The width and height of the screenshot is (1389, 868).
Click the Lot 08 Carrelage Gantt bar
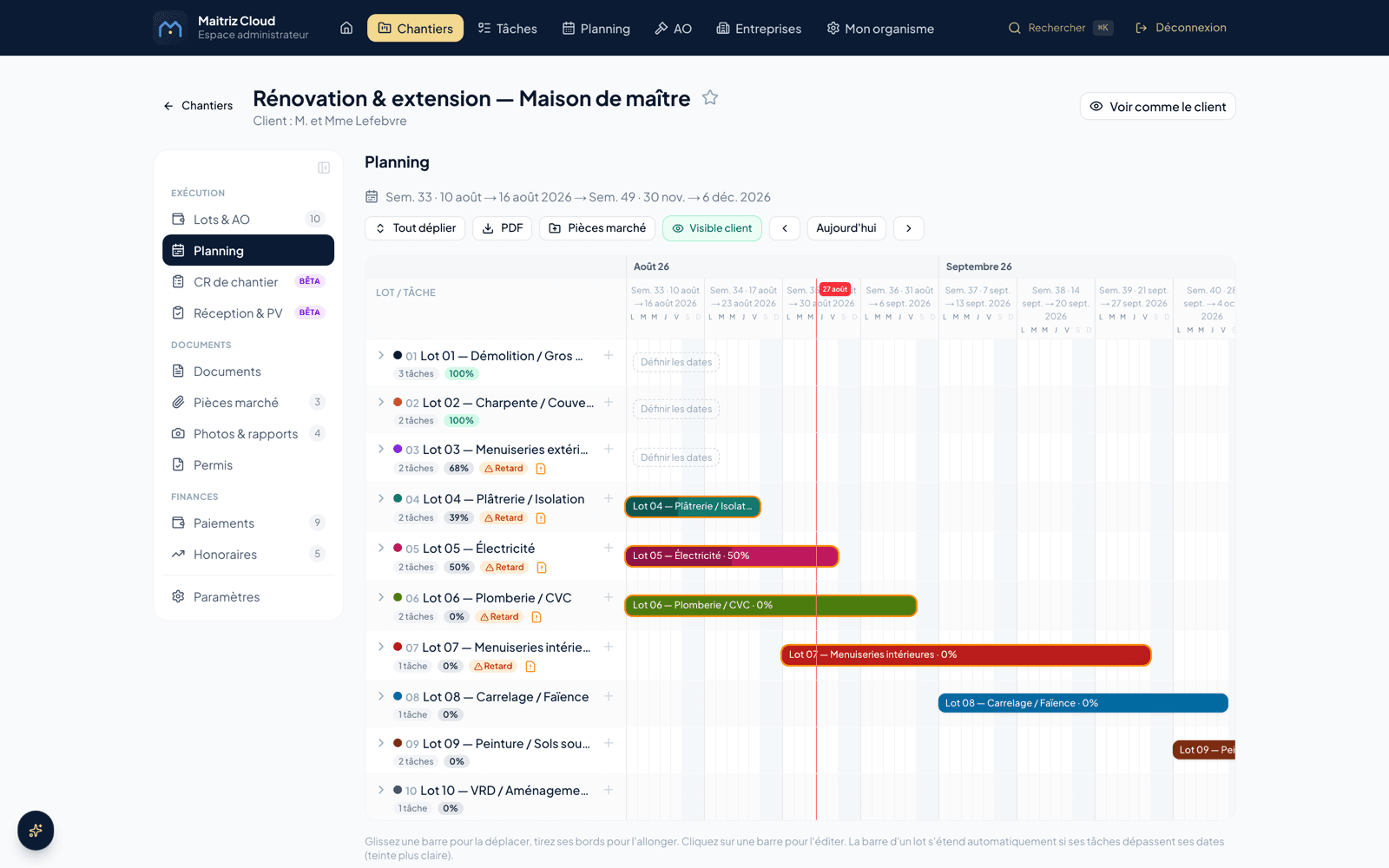(1083, 703)
